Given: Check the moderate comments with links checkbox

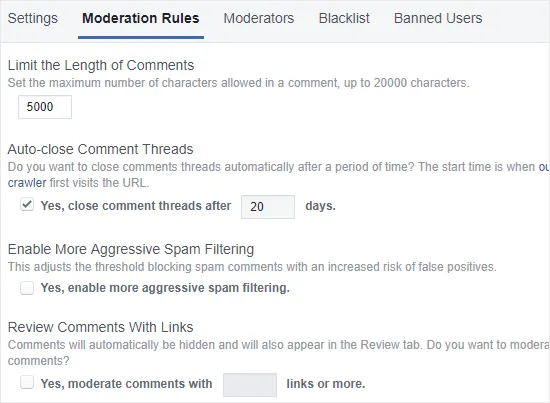Looking at the screenshot, I should pos(27,382).
